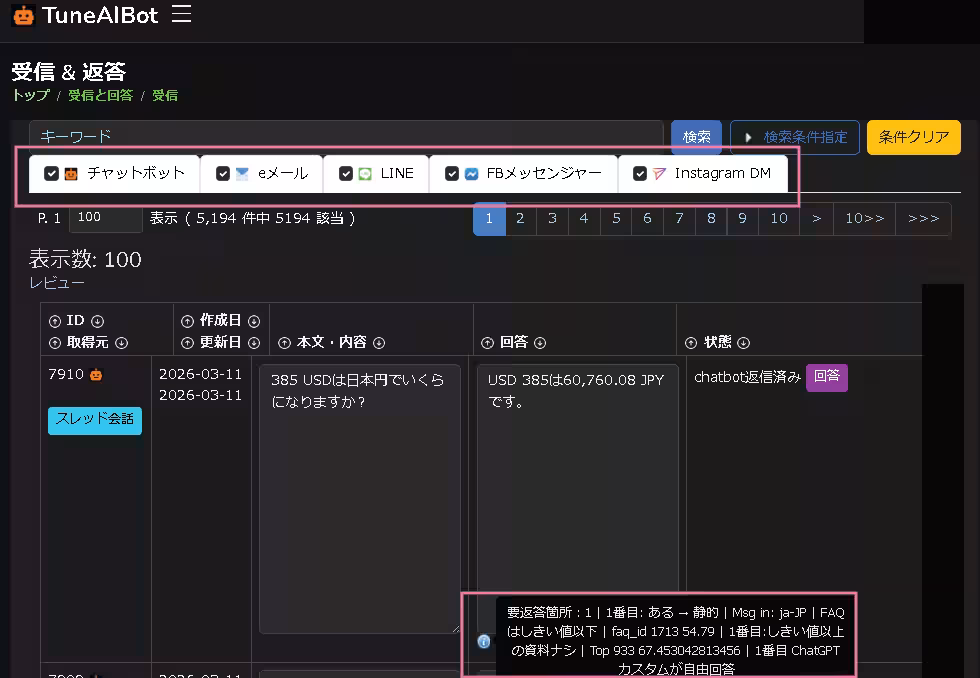Click the ascending sort icon on the ID column
This screenshot has height=678, width=980.
point(54,320)
